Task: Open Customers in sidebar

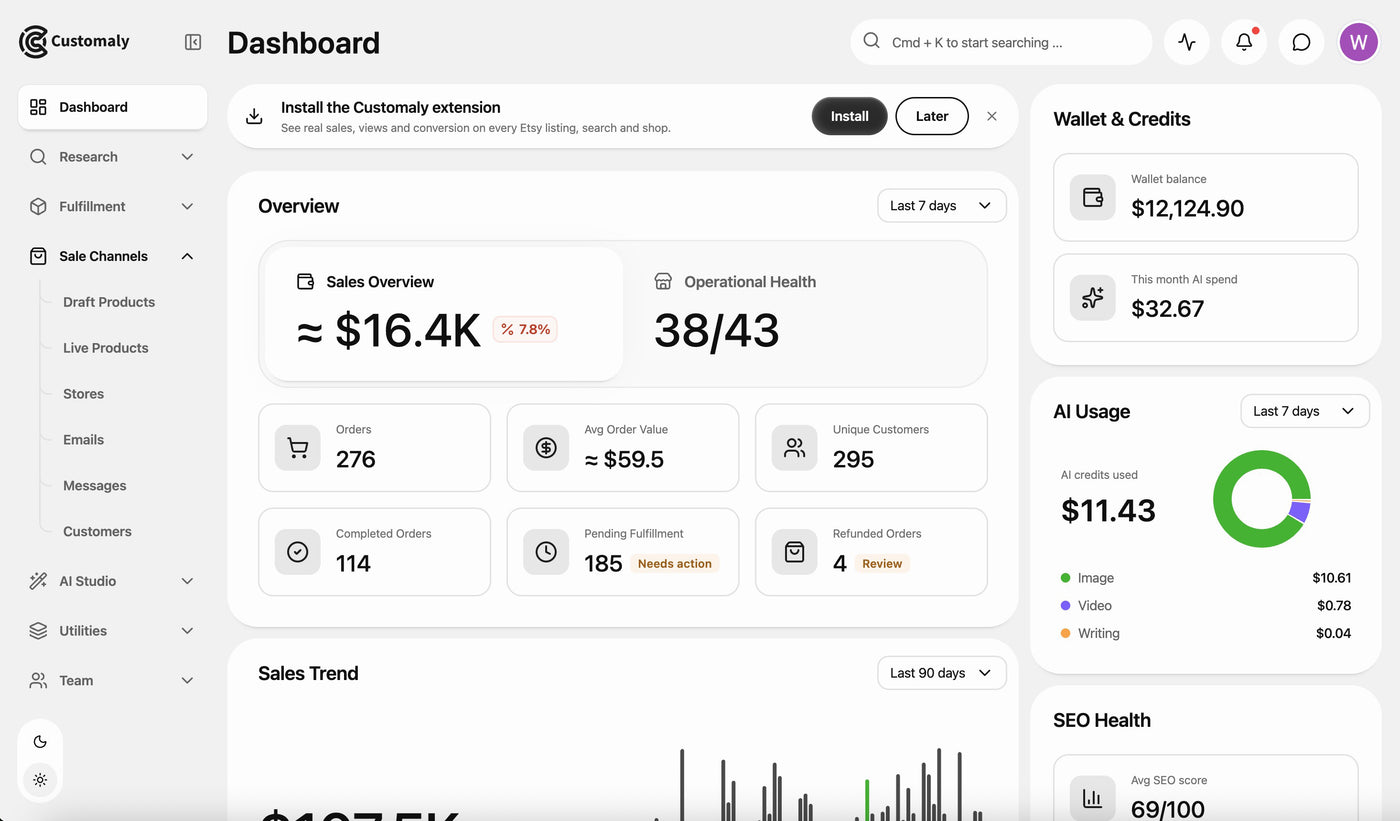Action: [x=98, y=532]
